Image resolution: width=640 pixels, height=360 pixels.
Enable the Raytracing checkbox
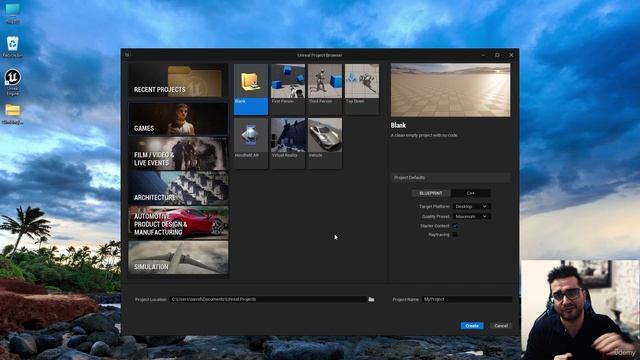pos(455,235)
